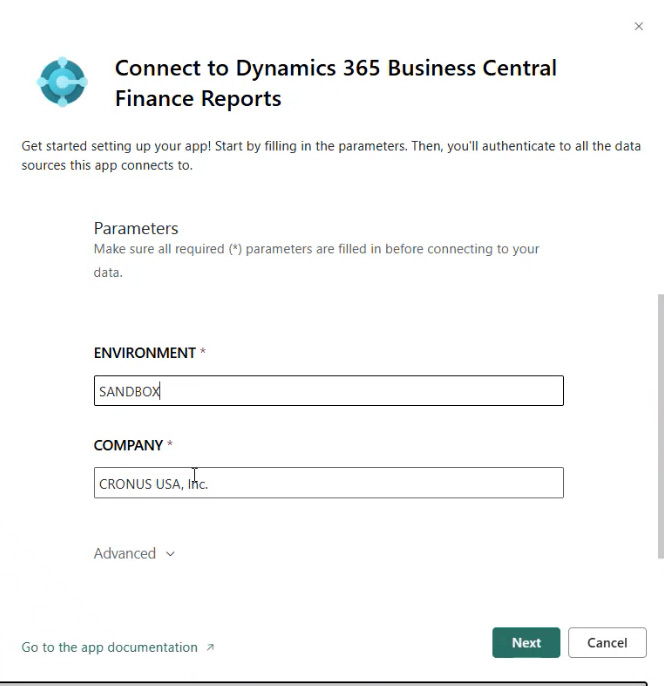Click into the COMPANY input field
This screenshot has width=664, height=686.
[x=329, y=483]
